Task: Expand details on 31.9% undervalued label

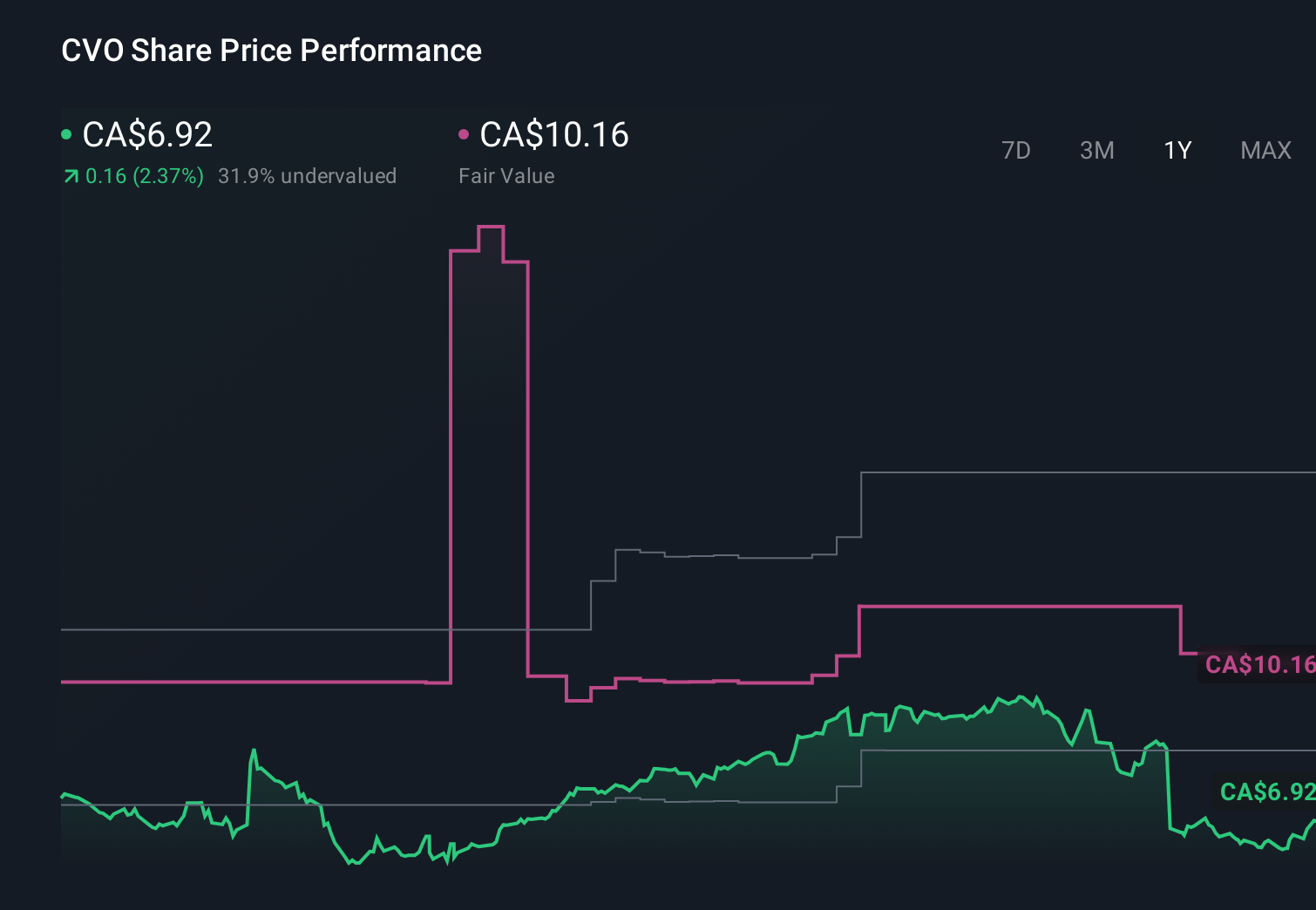Action: [309, 175]
